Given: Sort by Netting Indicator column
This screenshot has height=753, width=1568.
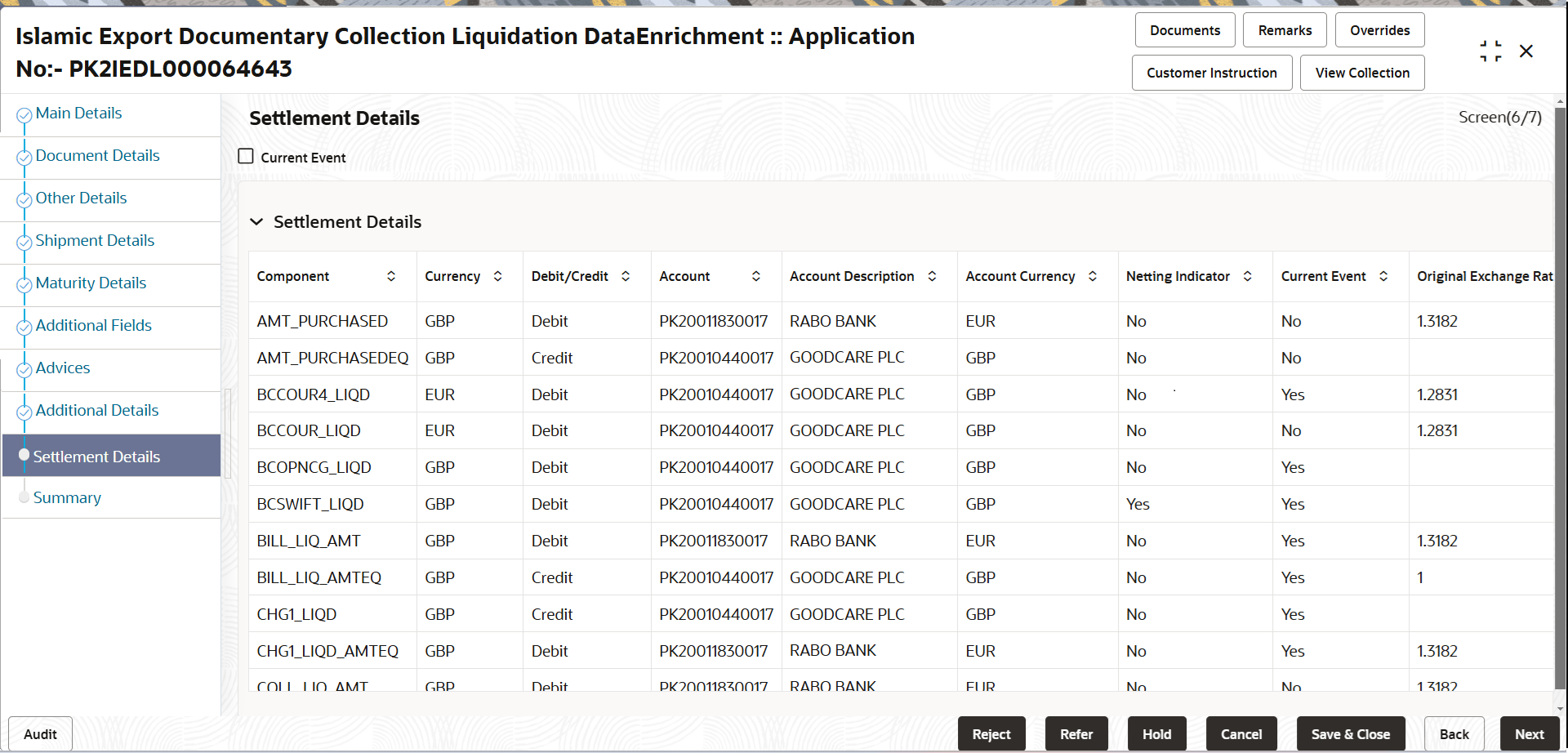Looking at the screenshot, I should coord(1248,276).
